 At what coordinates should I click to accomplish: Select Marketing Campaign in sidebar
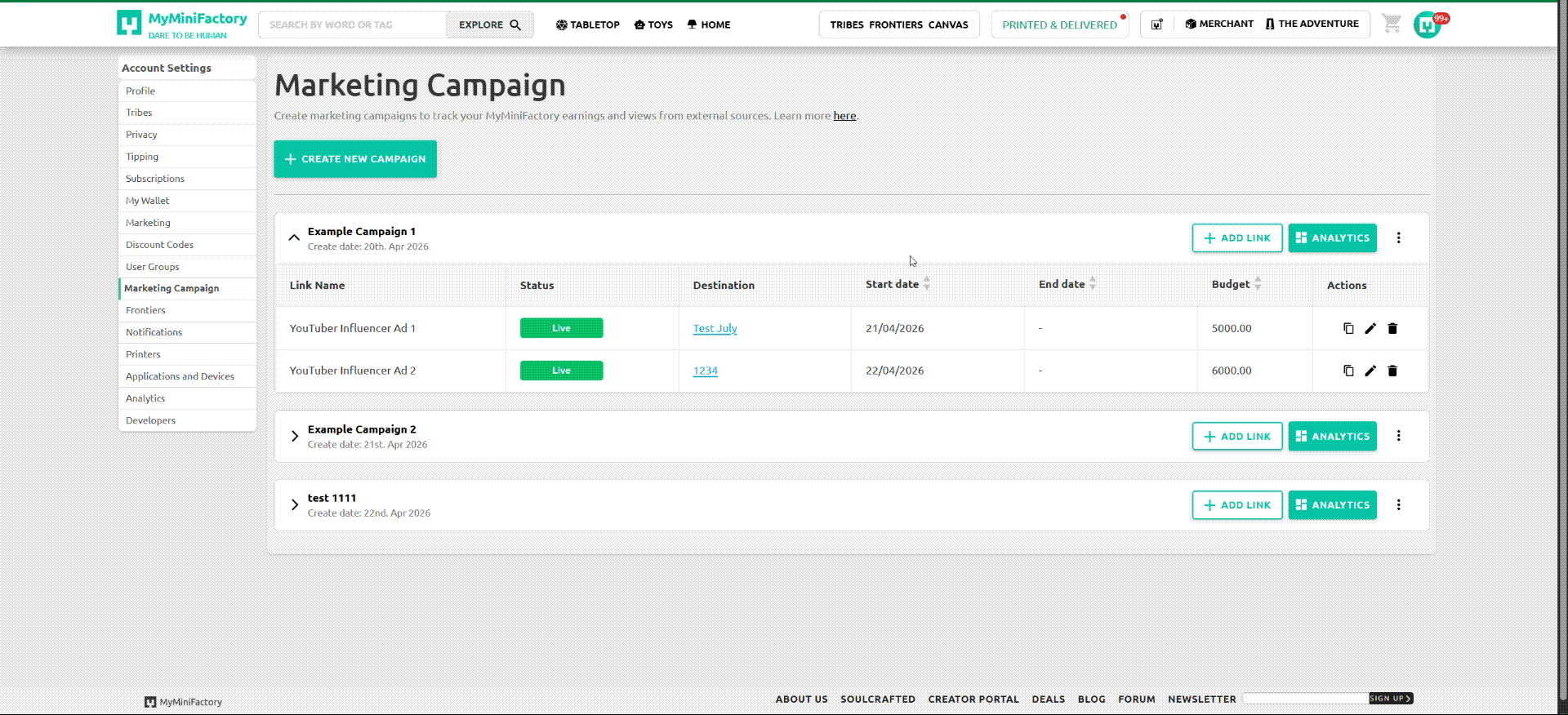click(x=187, y=288)
